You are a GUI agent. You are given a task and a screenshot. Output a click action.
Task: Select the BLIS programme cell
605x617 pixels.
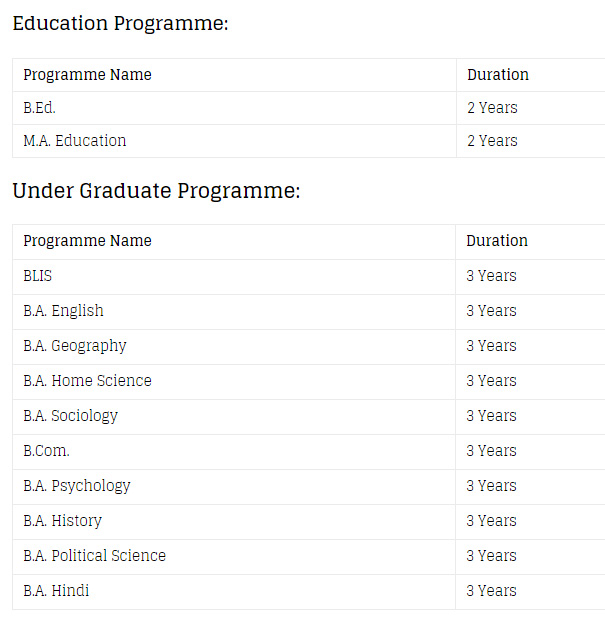(234, 277)
